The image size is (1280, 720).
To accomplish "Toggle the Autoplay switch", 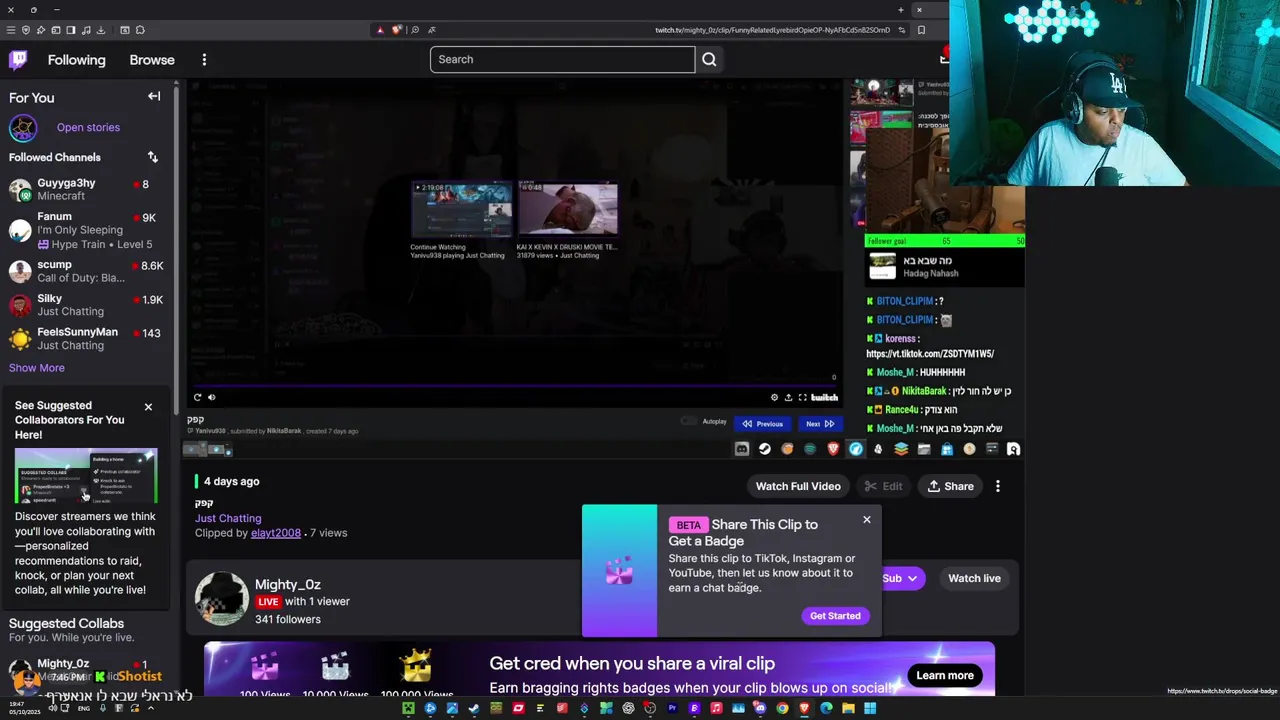I will [688, 422].
